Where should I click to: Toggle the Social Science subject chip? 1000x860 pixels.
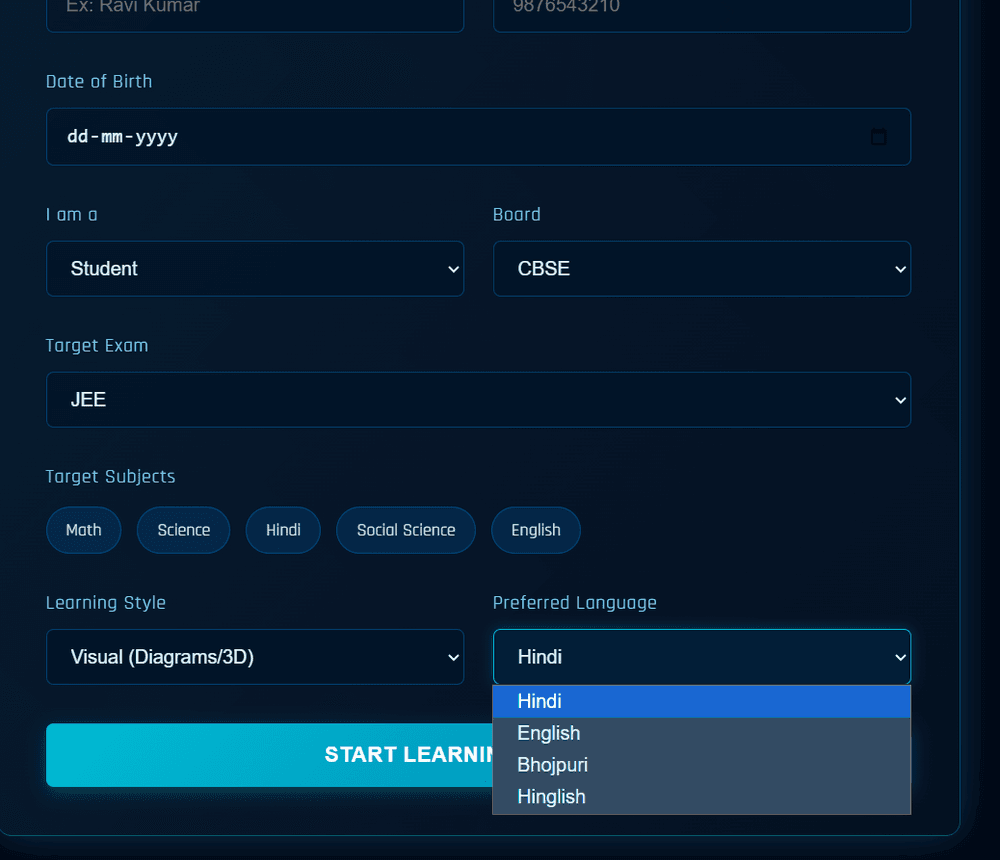pos(406,530)
